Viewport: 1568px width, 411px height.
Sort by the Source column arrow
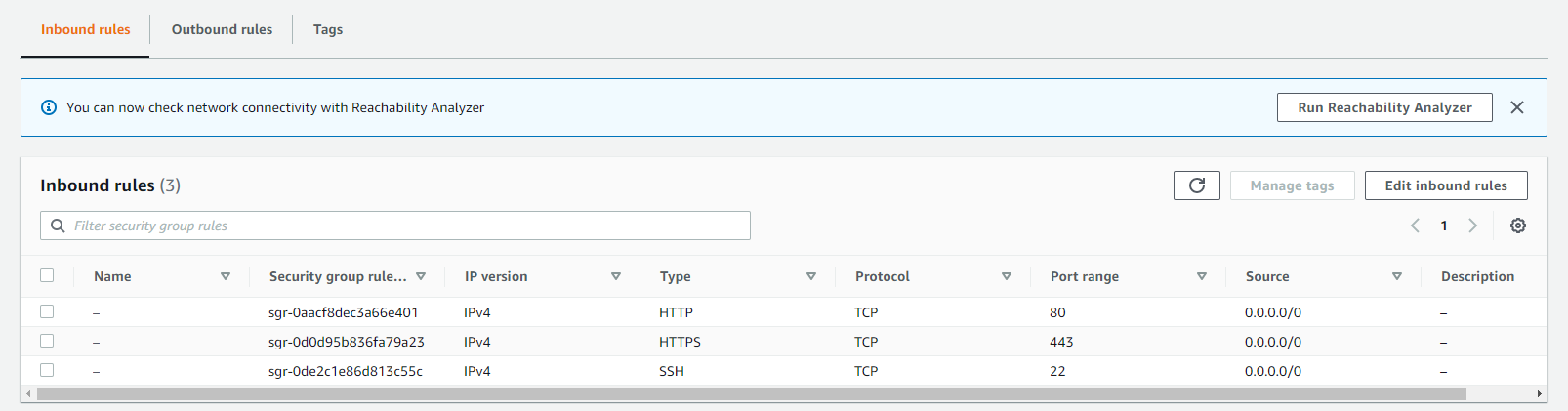click(1397, 276)
